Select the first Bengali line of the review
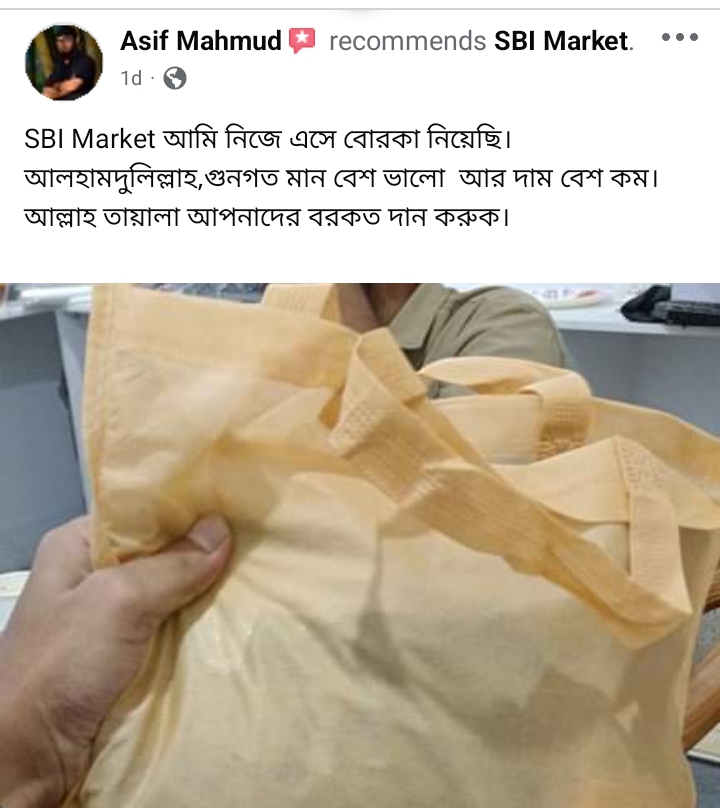The width and height of the screenshot is (720, 808). (267, 139)
